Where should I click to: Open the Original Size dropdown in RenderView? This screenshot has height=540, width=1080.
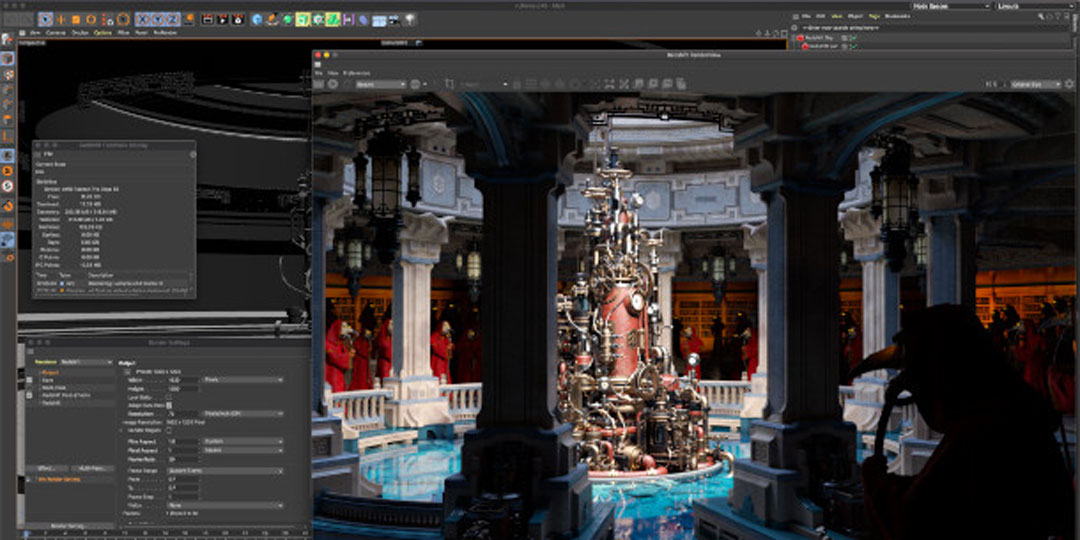(x=1036, y=84)
